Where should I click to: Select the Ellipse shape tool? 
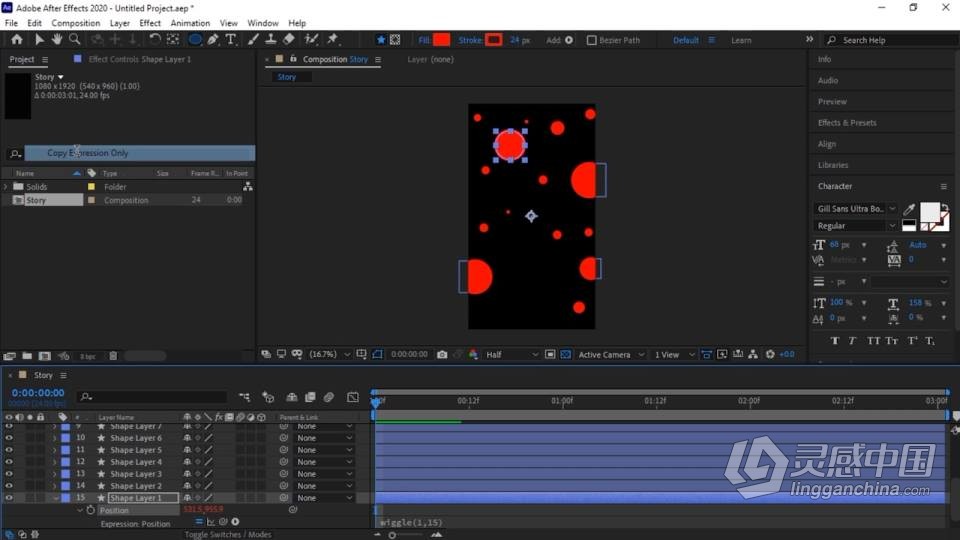click(x=195, y=40)
